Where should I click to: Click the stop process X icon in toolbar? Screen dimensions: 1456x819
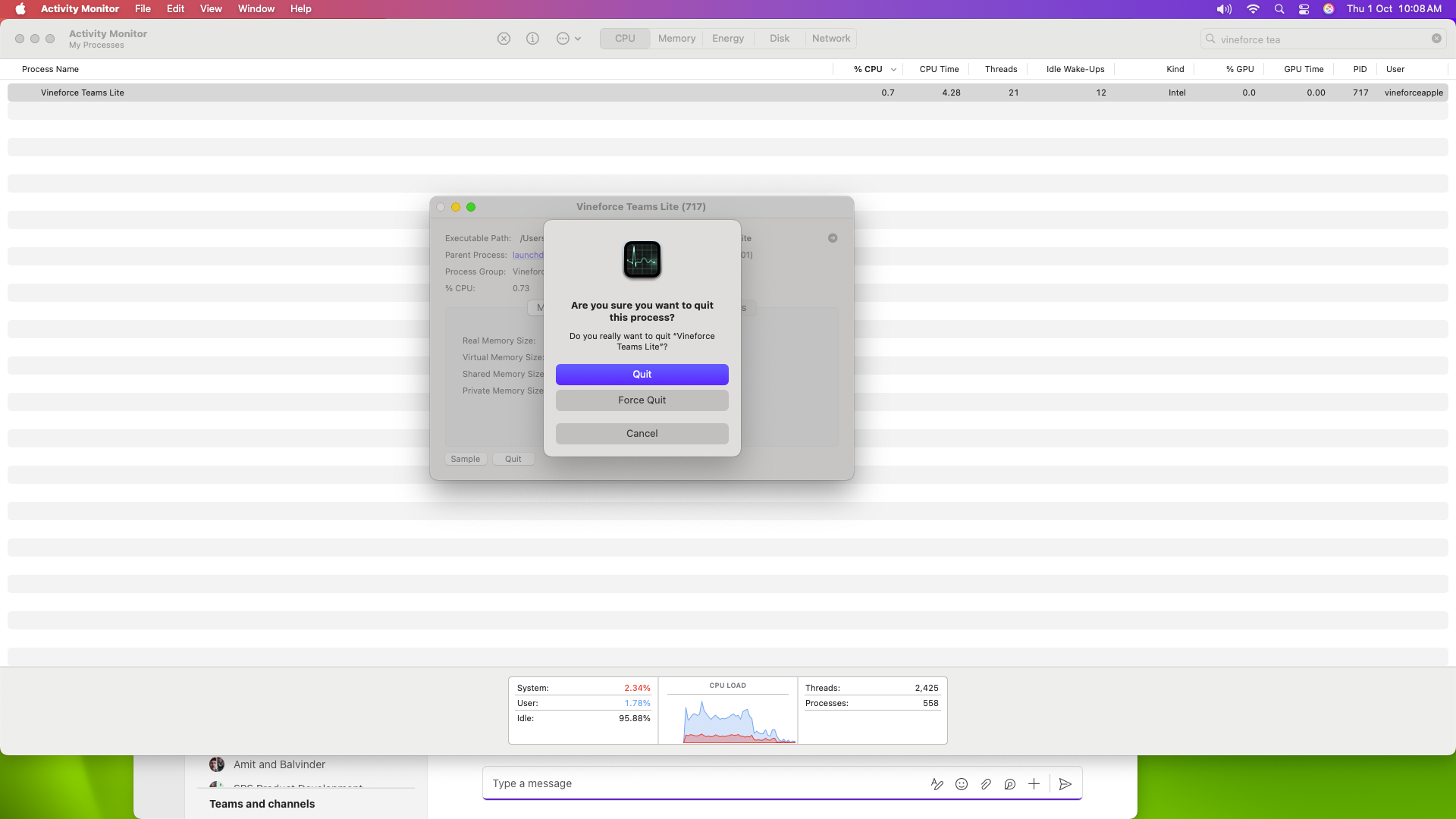click(x=504, y=39)
